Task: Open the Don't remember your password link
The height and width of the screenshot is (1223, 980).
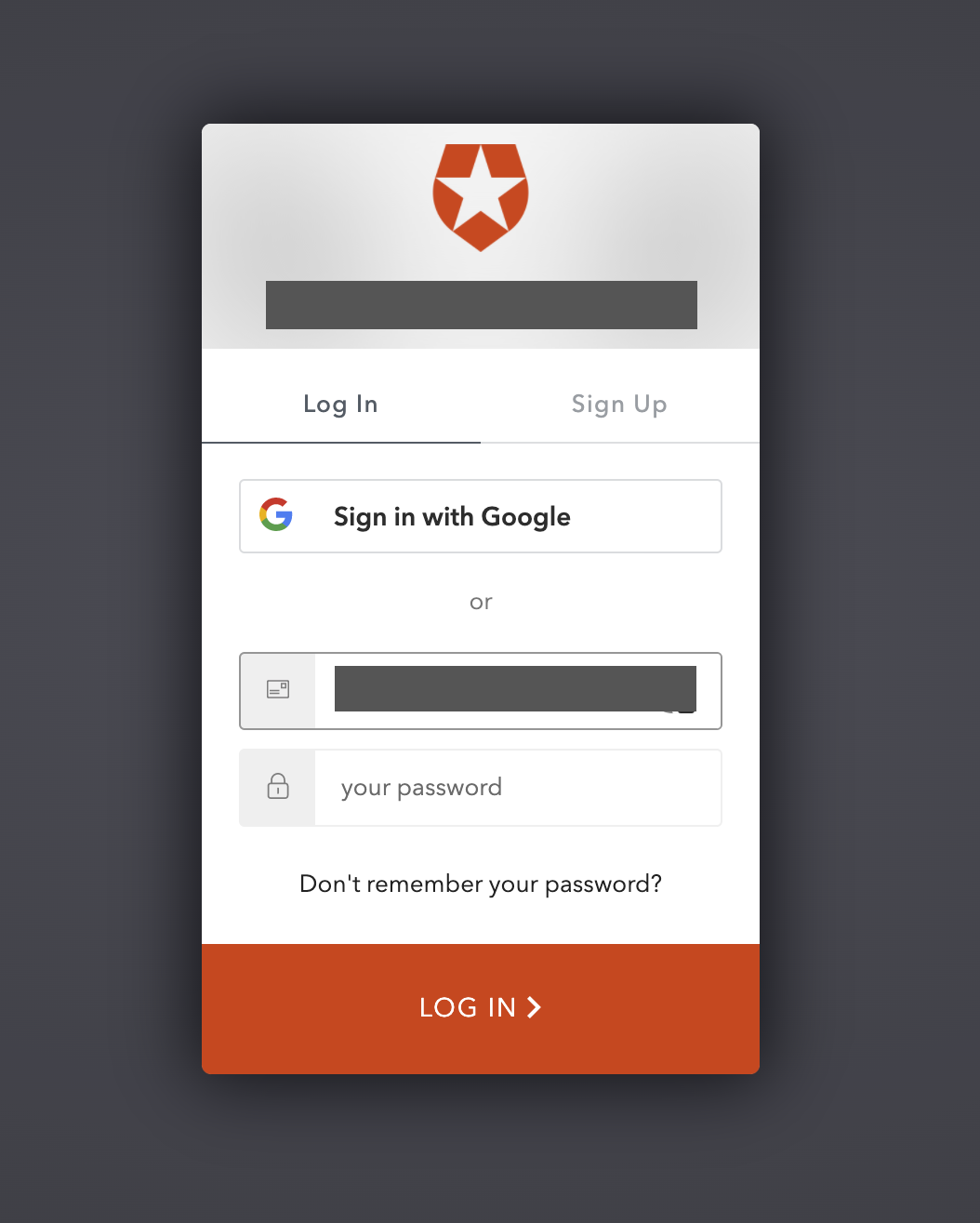Action: pos(481,884)
